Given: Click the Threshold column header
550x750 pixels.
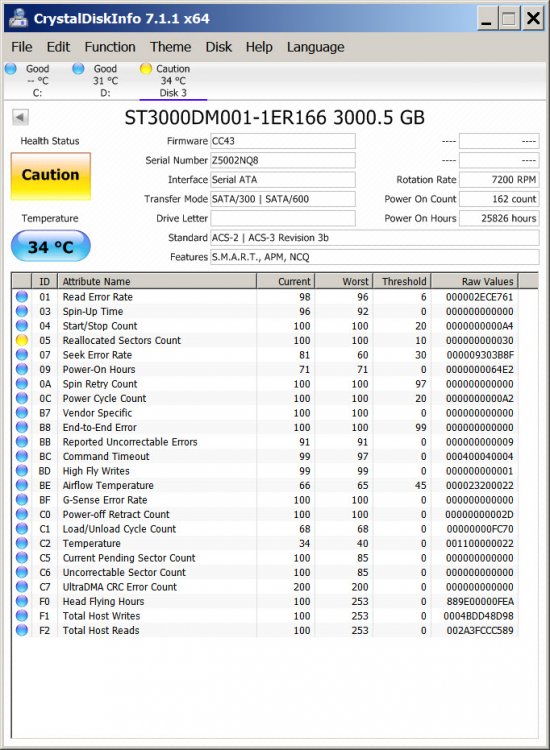Looking at the screenshot, I should 402,281.
